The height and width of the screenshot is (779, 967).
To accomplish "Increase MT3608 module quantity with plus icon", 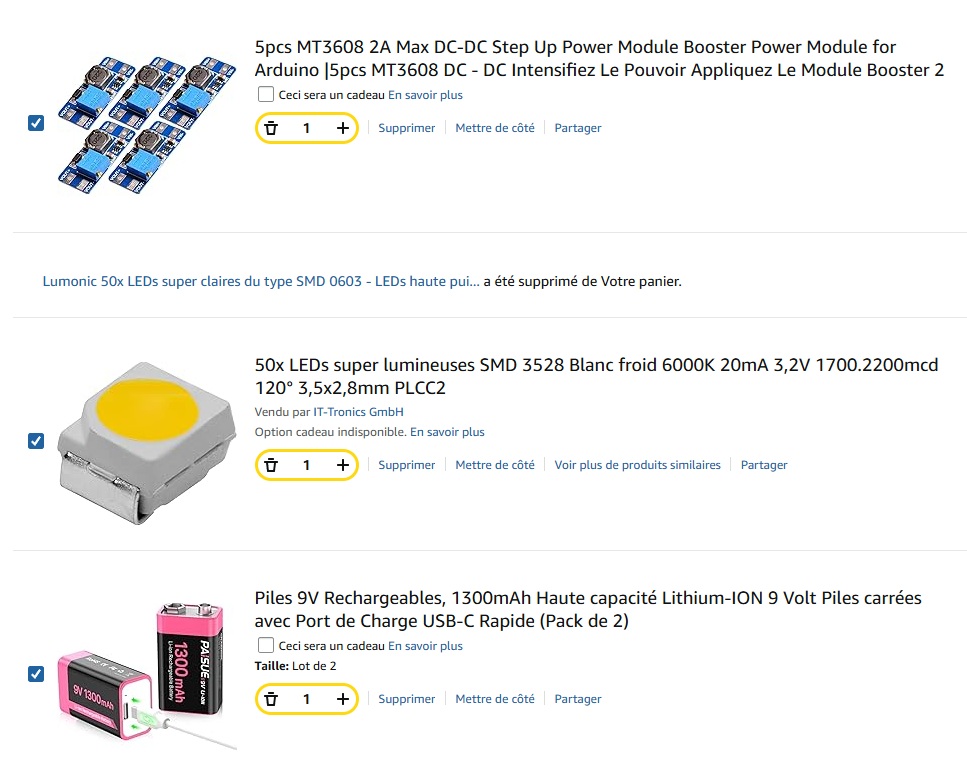I will [x=343, y=128].
